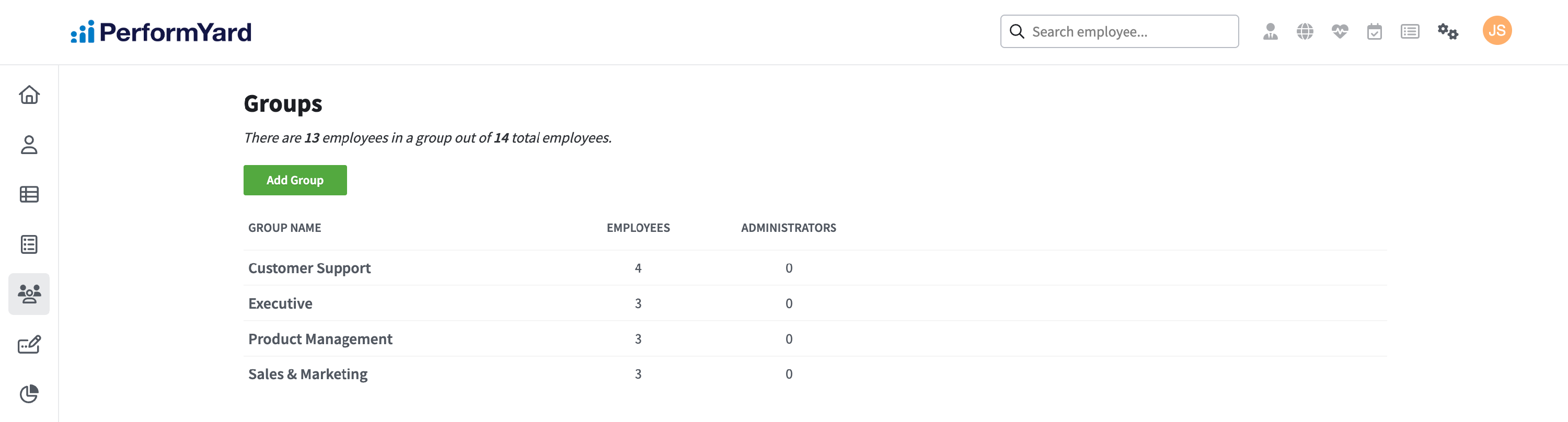This screenshot has height=422, width=1568.
Task: Open the sign-off pencil icon in sidebar
Action: click(x=29, y=345)
